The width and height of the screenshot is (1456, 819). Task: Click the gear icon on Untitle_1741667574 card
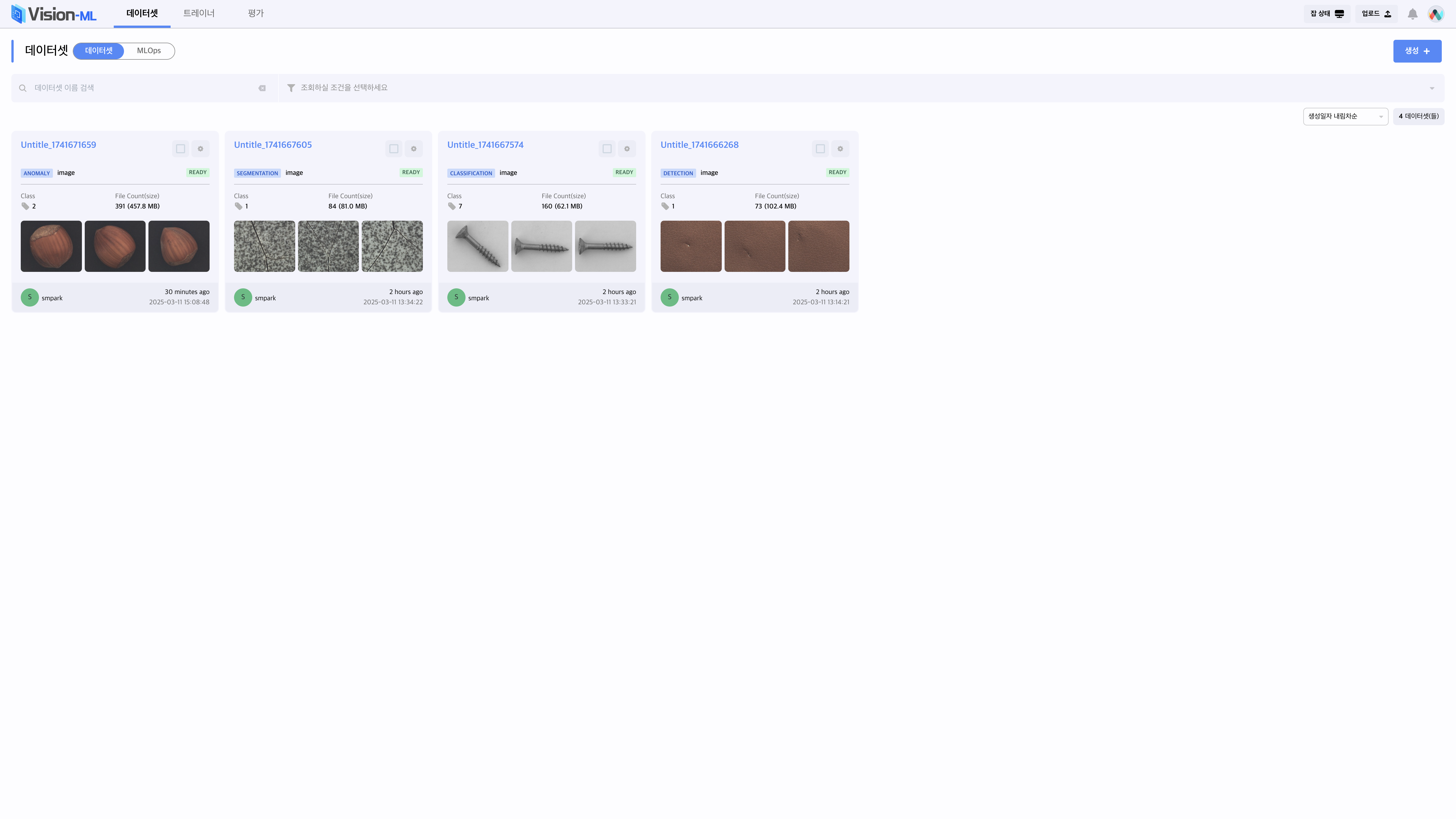pos(626,149)
